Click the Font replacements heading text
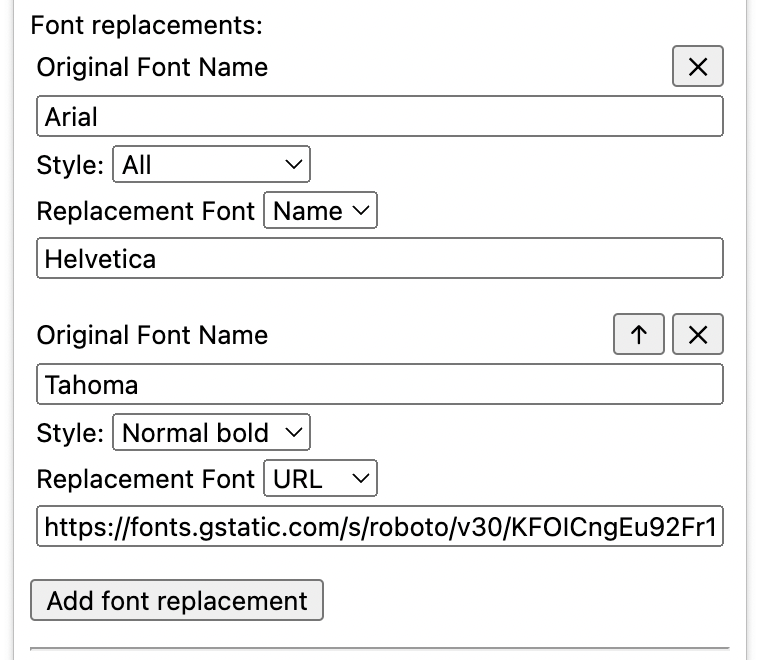Viewport: 760px width, 660px height. point(147,25)
